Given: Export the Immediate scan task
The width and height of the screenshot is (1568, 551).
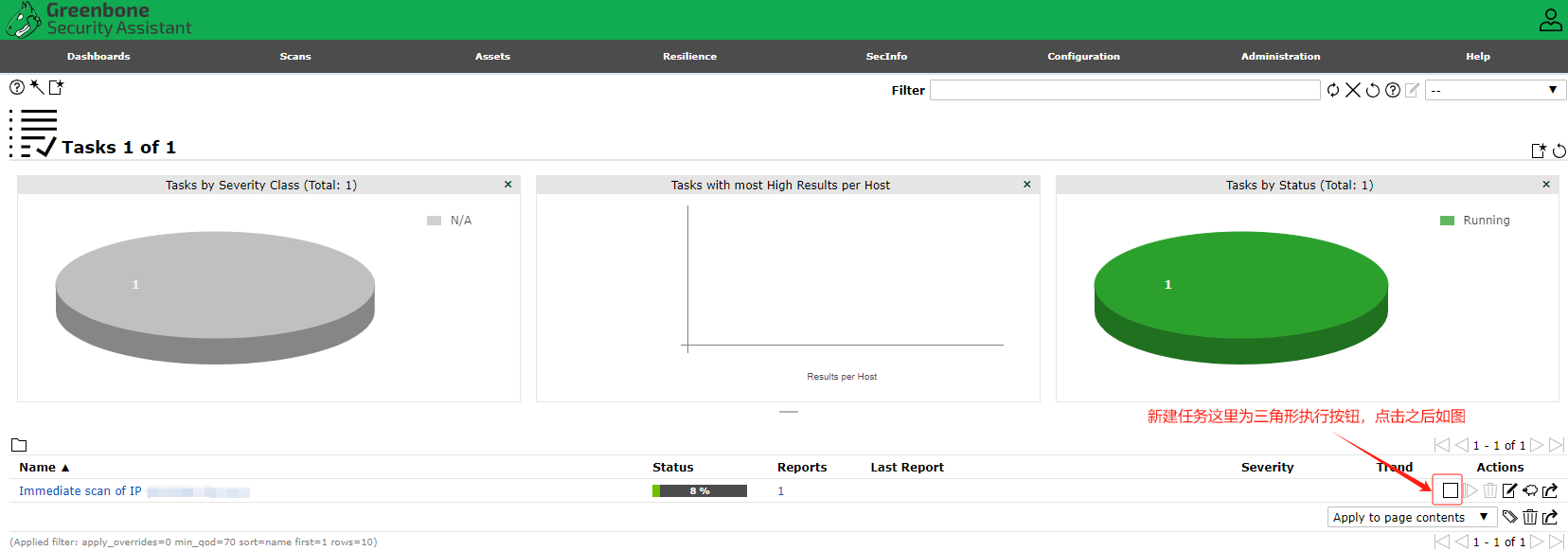Looking at the screenshot, I should click(x=1550, y=490).
